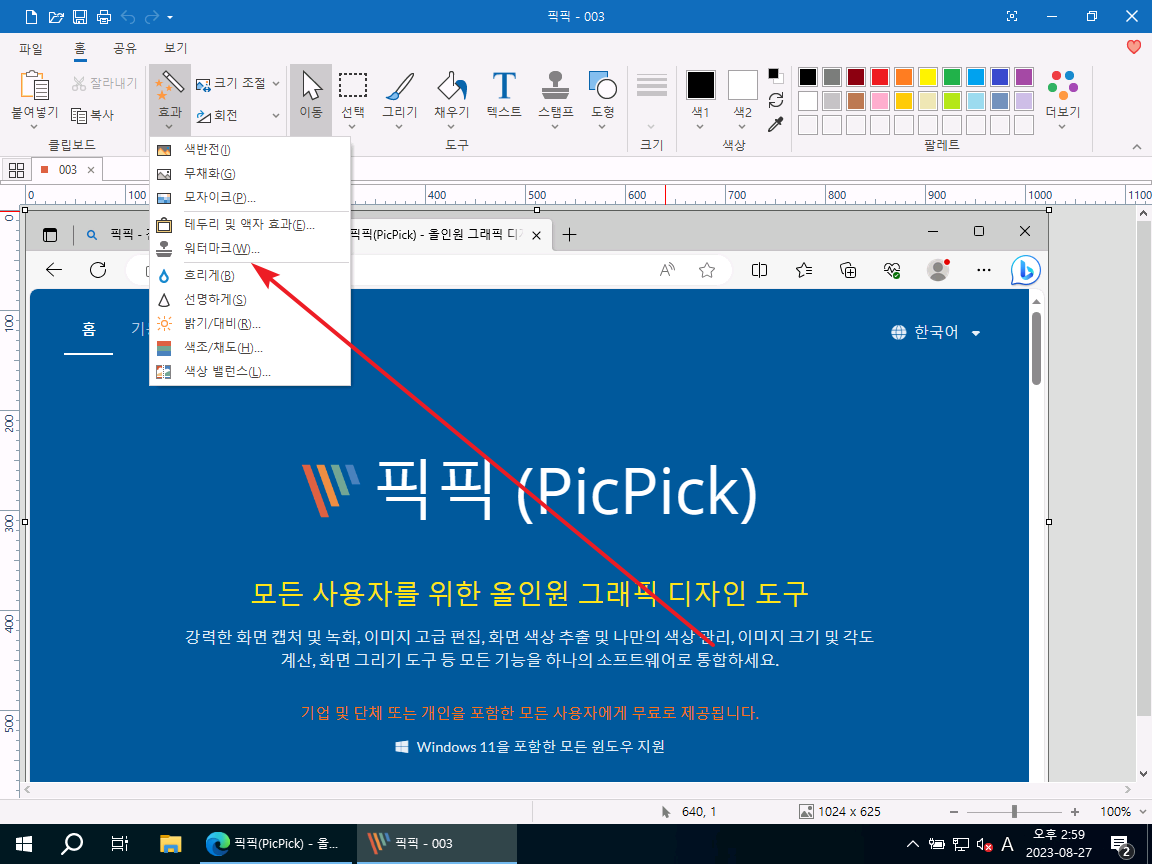This screenshot has height=864, width=1152.
Task: Save the image with the floppy disk icon
Action: 80,16
